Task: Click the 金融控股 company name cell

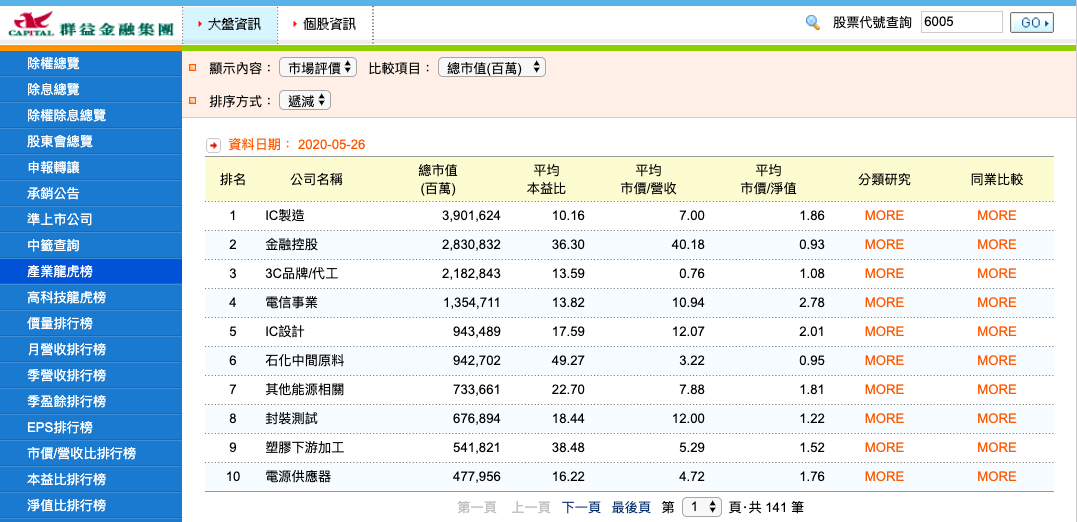Action: pos(291,245)
